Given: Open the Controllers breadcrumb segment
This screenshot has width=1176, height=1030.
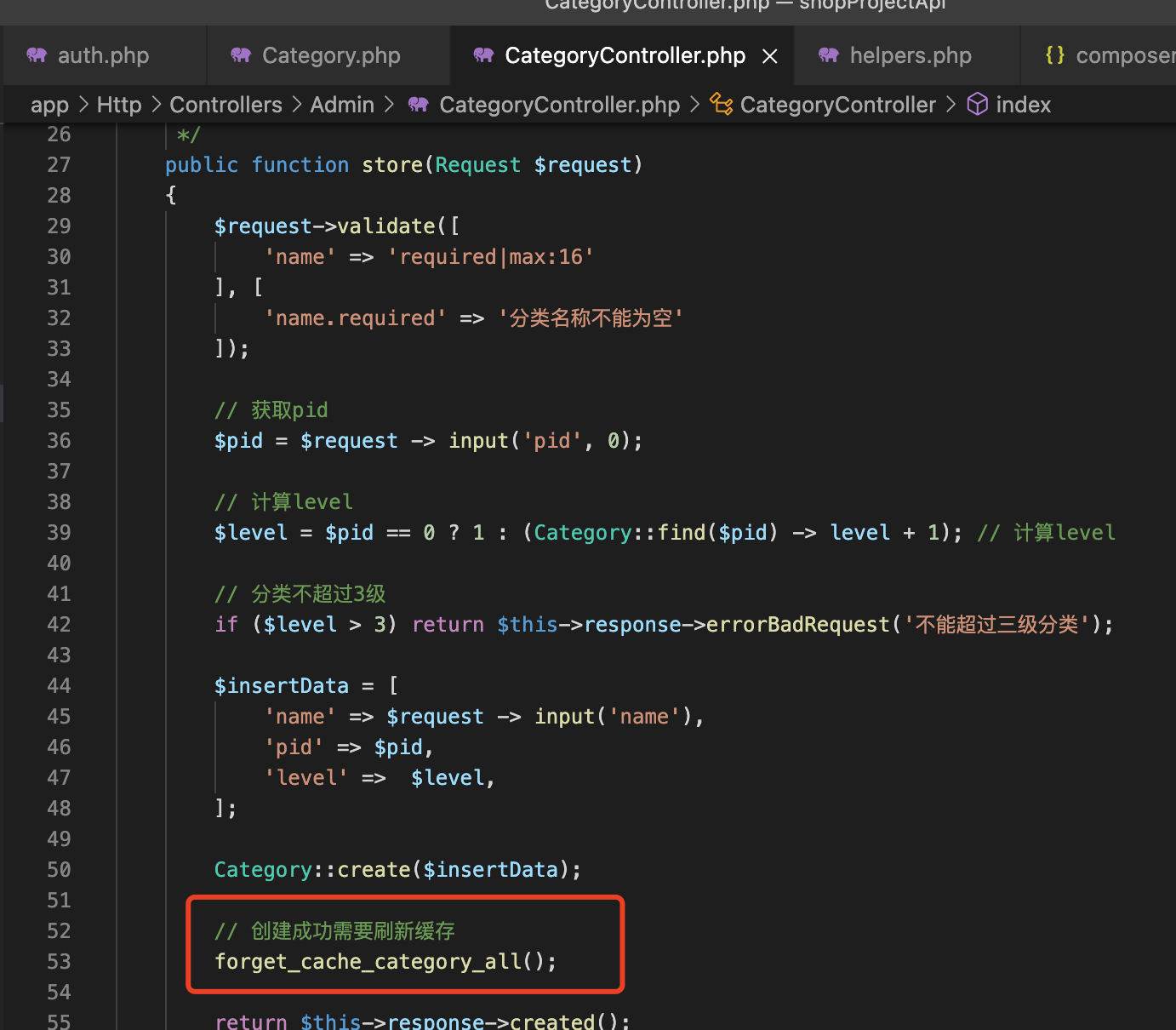Looking at the screenshot, I should coord(225,105).
